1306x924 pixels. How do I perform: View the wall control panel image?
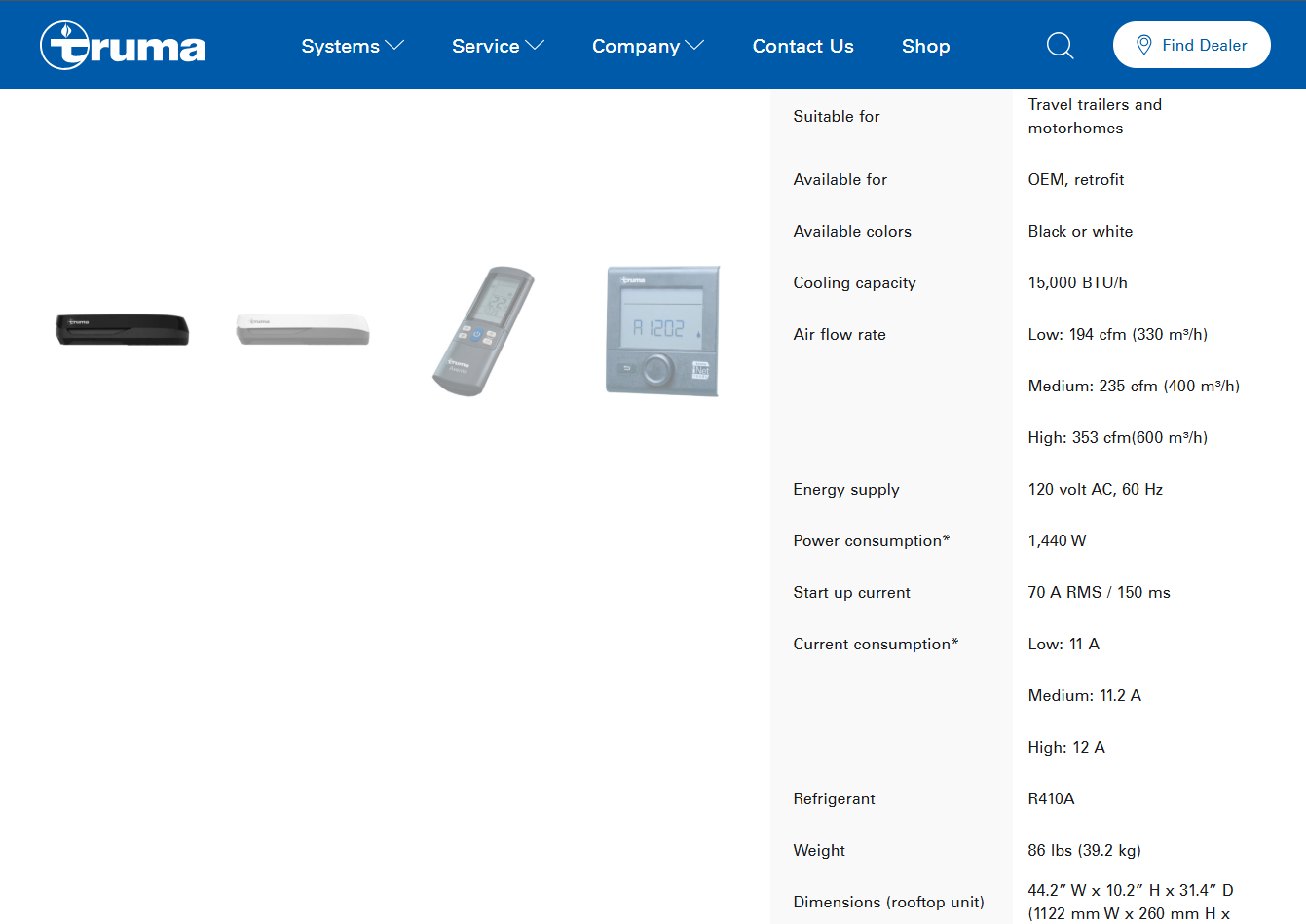pos(662,331)
